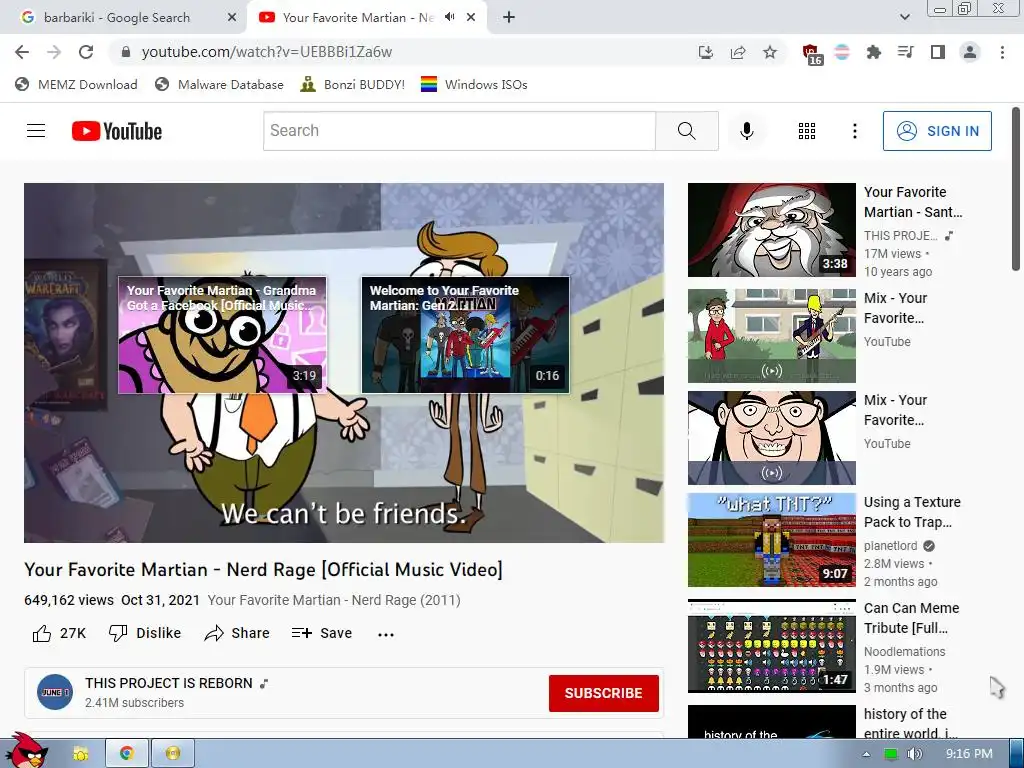Open Malware Database bookmark

[219, 84]
